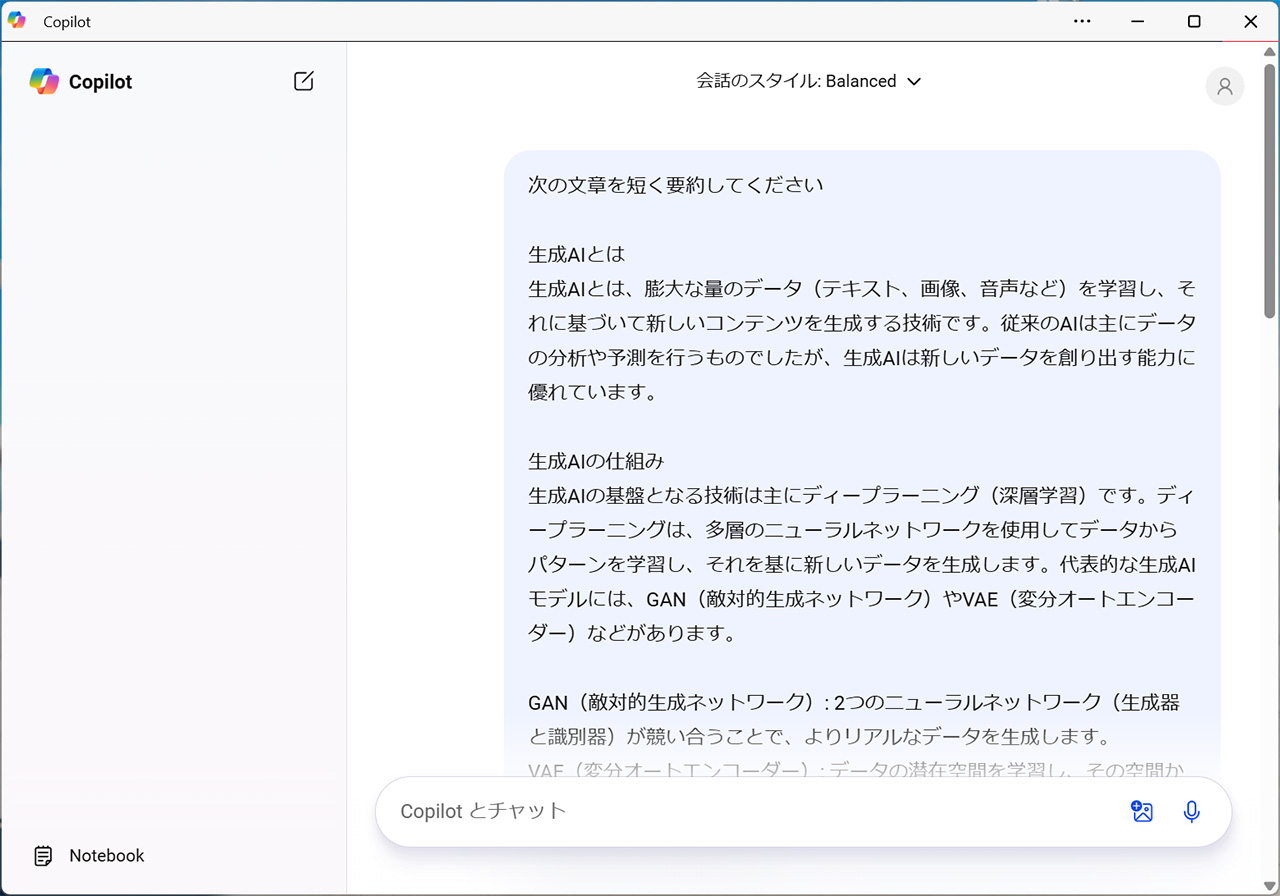Activate the microphone voice input icon
The height and width of the screenshot is (896, 1280).
[x=1191, y=811]
